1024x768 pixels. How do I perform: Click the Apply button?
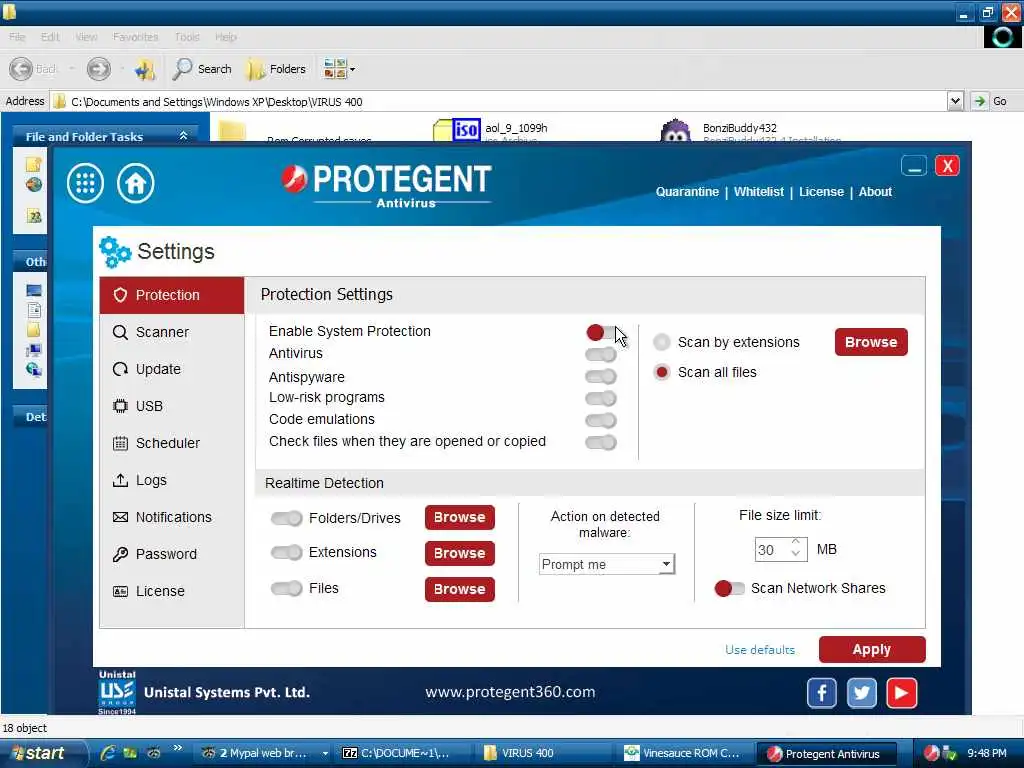click(872, 650)
